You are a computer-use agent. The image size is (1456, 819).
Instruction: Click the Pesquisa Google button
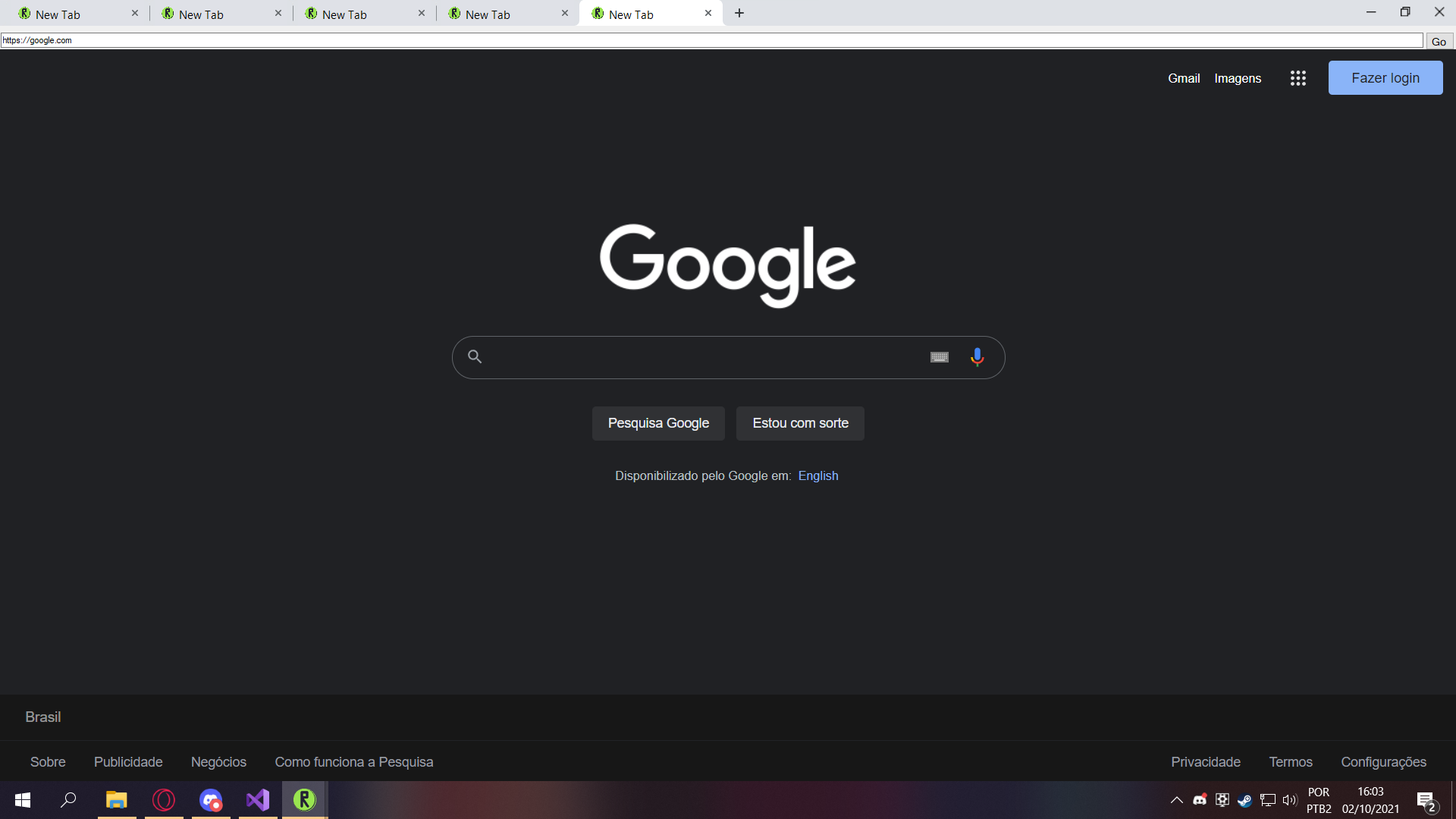coord(658,423)
